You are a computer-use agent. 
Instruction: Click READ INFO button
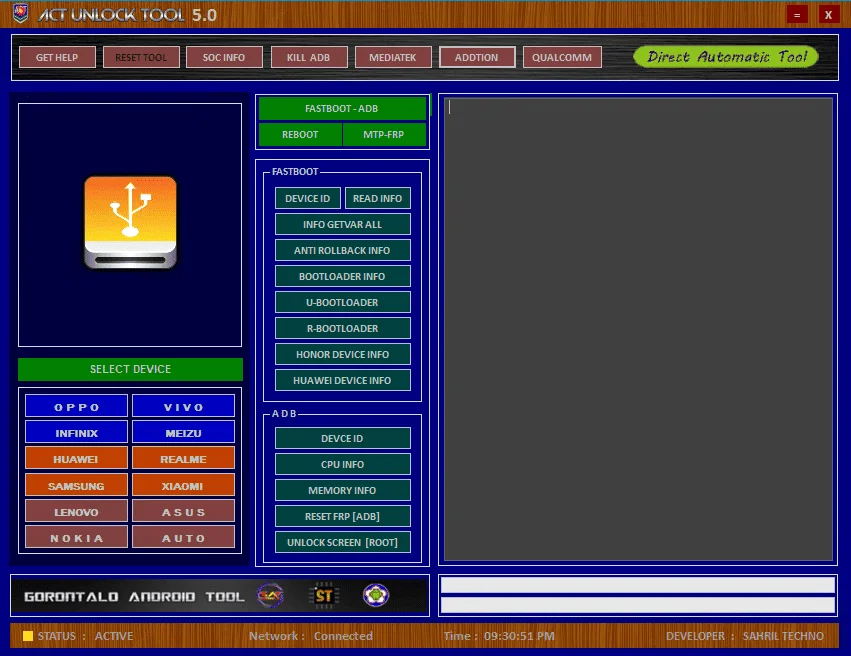click(x=378, y=199)
